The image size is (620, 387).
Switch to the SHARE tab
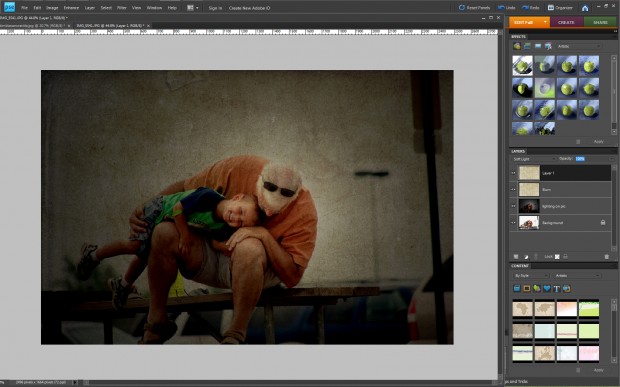pyautogui.click(x=600, y=23)
